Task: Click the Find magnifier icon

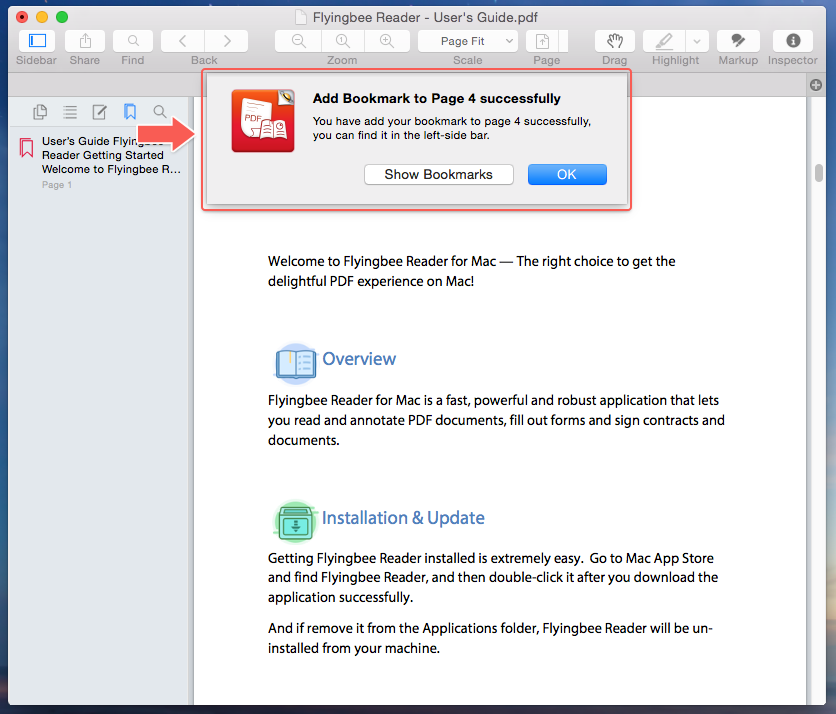Action: (133, 41)
